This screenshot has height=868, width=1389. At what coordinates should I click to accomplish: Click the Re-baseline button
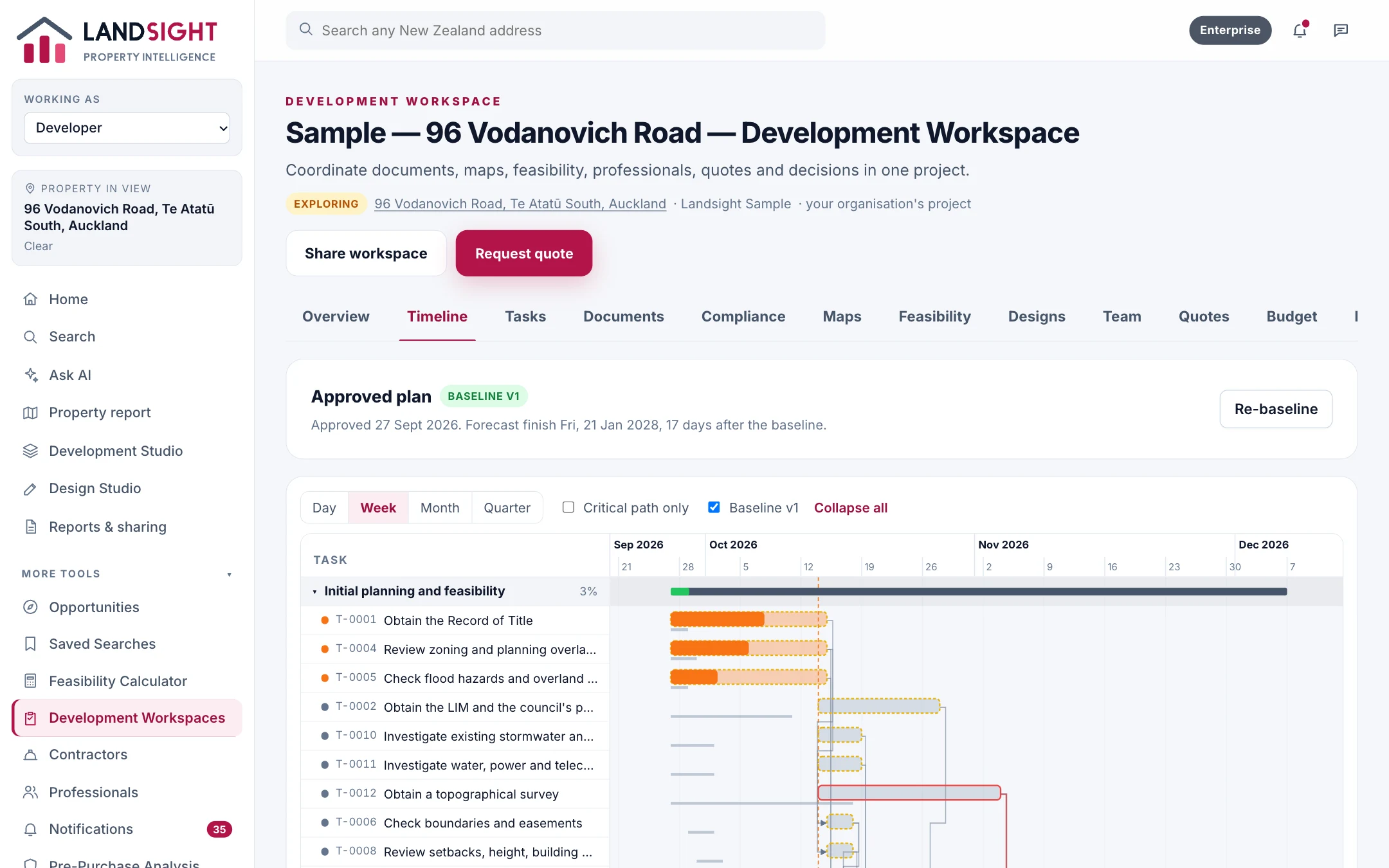pyautogui.click(x=1276, y=409)
